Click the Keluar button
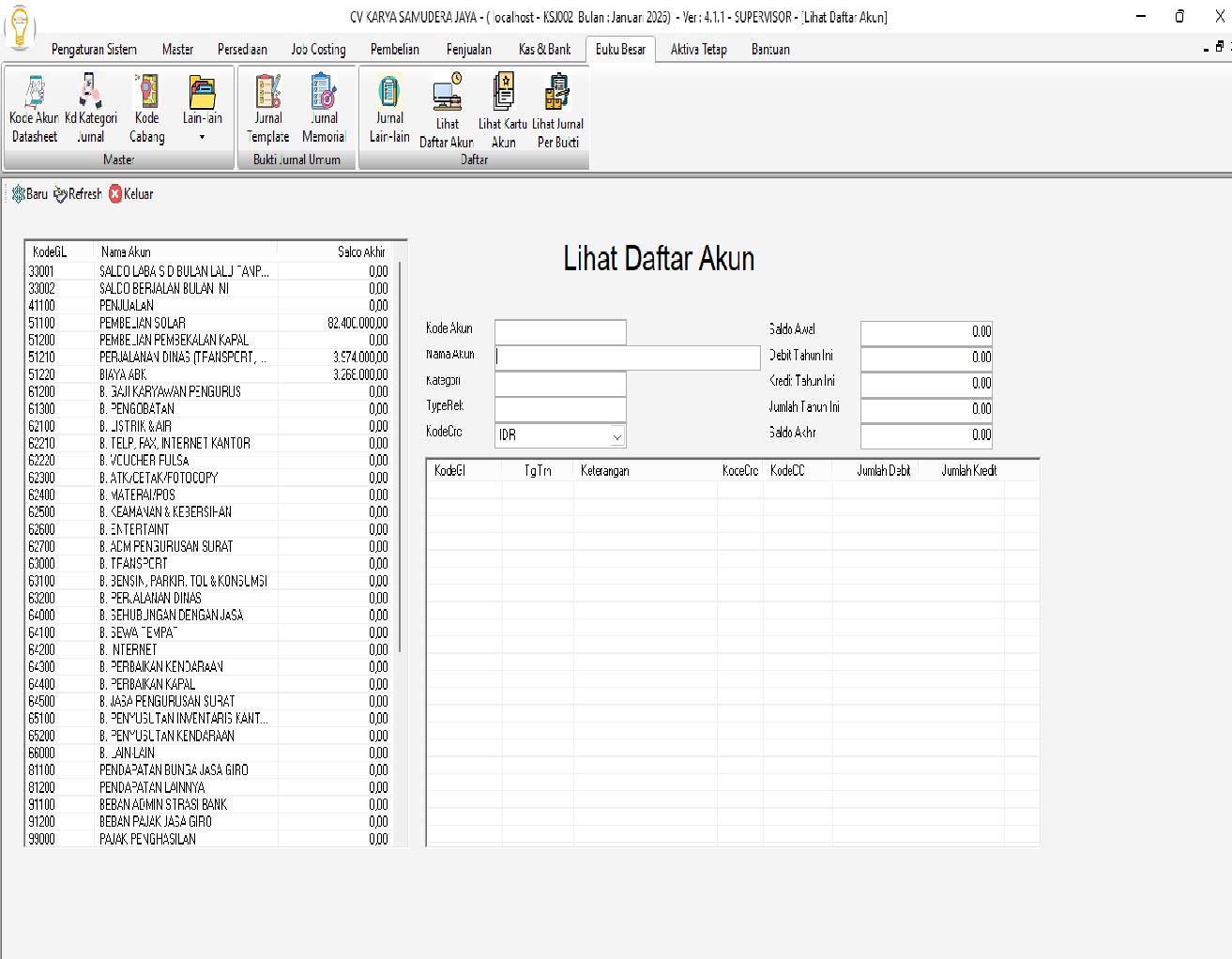 (130, 194)
